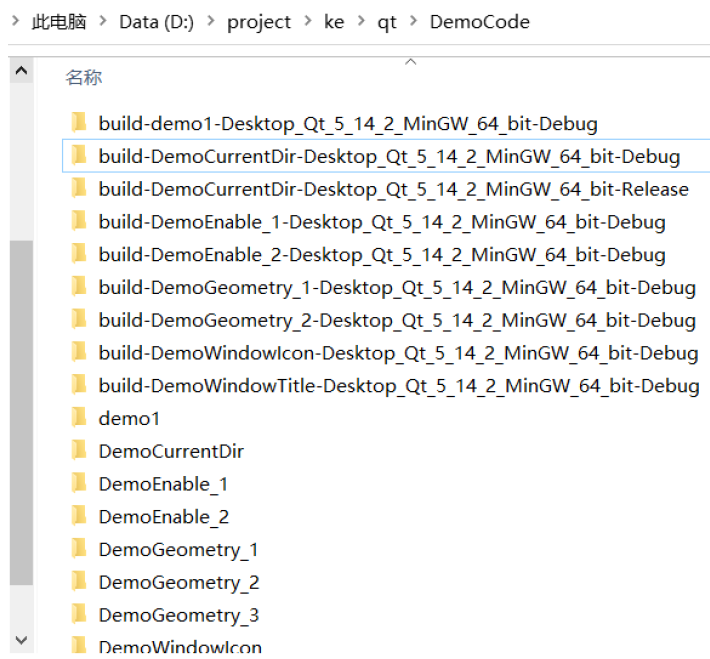The height and width of the screenshot is (659, 710).
Task: Select build-DemoGeometry_1-Desktop_Qt_5_14_2_MinGW_64_bit-Debug name
Action: (397, 288)
